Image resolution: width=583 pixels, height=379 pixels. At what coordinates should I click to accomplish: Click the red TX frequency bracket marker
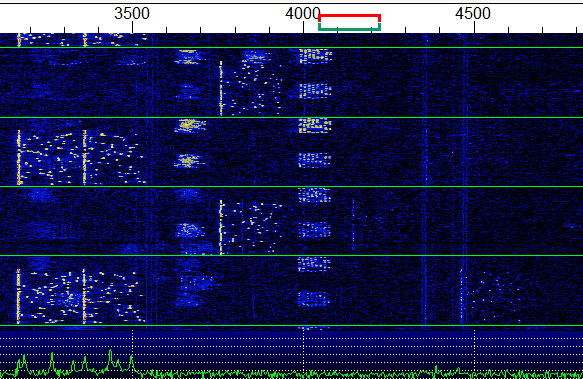350,17
